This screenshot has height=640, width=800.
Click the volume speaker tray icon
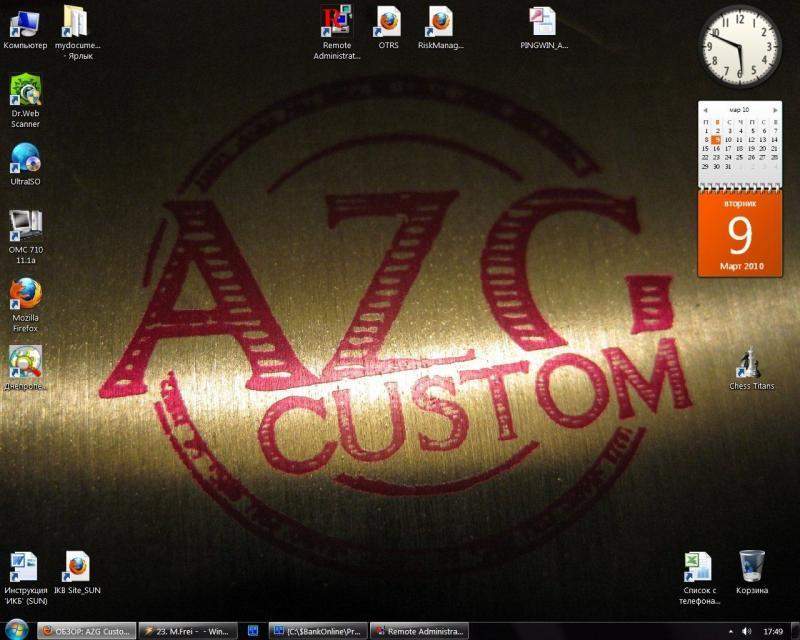tap(746, 631)
